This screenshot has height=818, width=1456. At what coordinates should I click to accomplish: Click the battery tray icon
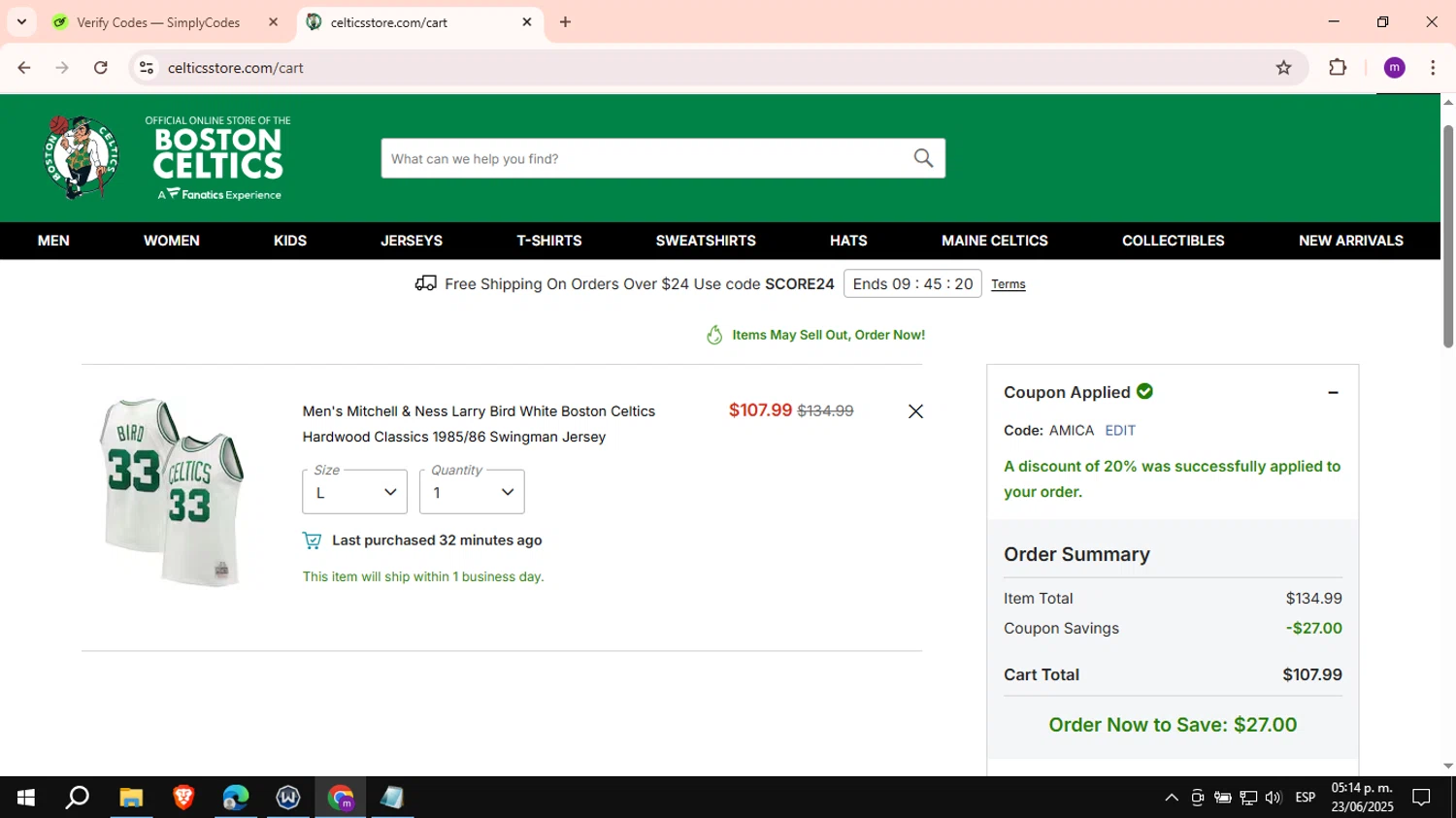point(1223,798)
